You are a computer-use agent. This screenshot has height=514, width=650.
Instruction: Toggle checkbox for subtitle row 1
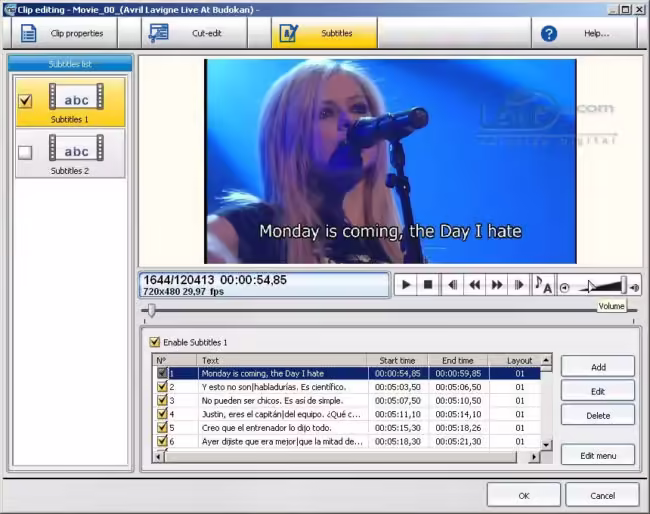pyautogui.click(x=162, y=373)
